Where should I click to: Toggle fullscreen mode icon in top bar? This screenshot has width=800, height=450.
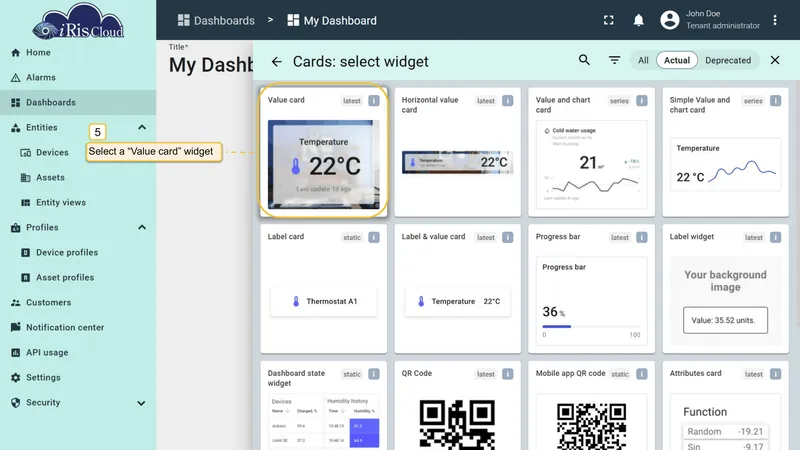[x=609, y=20]
